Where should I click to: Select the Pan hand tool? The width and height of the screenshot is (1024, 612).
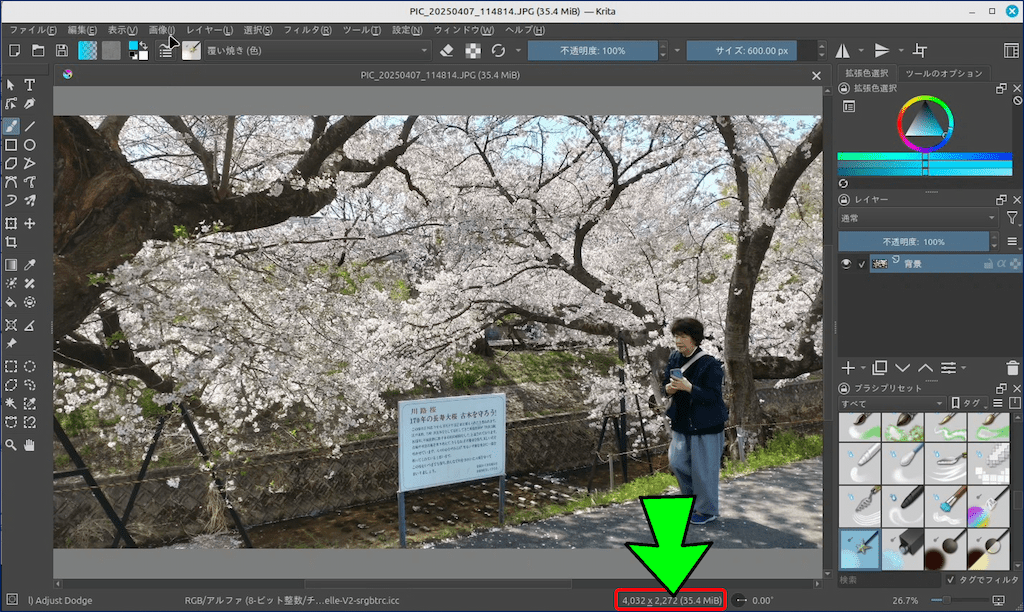coord(30,443)
